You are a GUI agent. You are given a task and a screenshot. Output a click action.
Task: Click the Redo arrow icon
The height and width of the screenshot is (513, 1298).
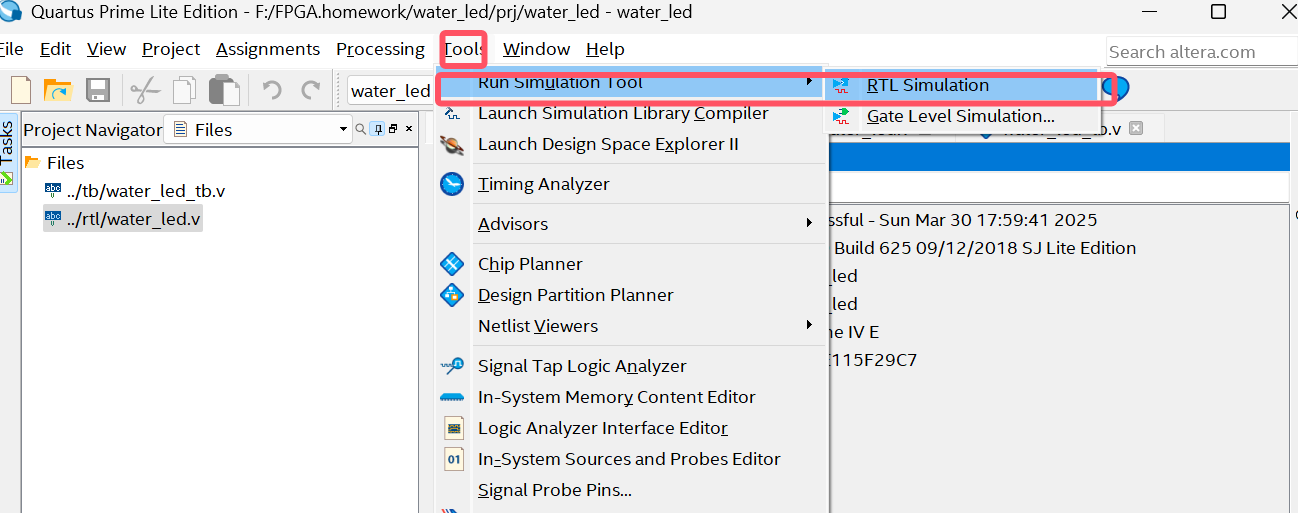(x=311, y=90)
